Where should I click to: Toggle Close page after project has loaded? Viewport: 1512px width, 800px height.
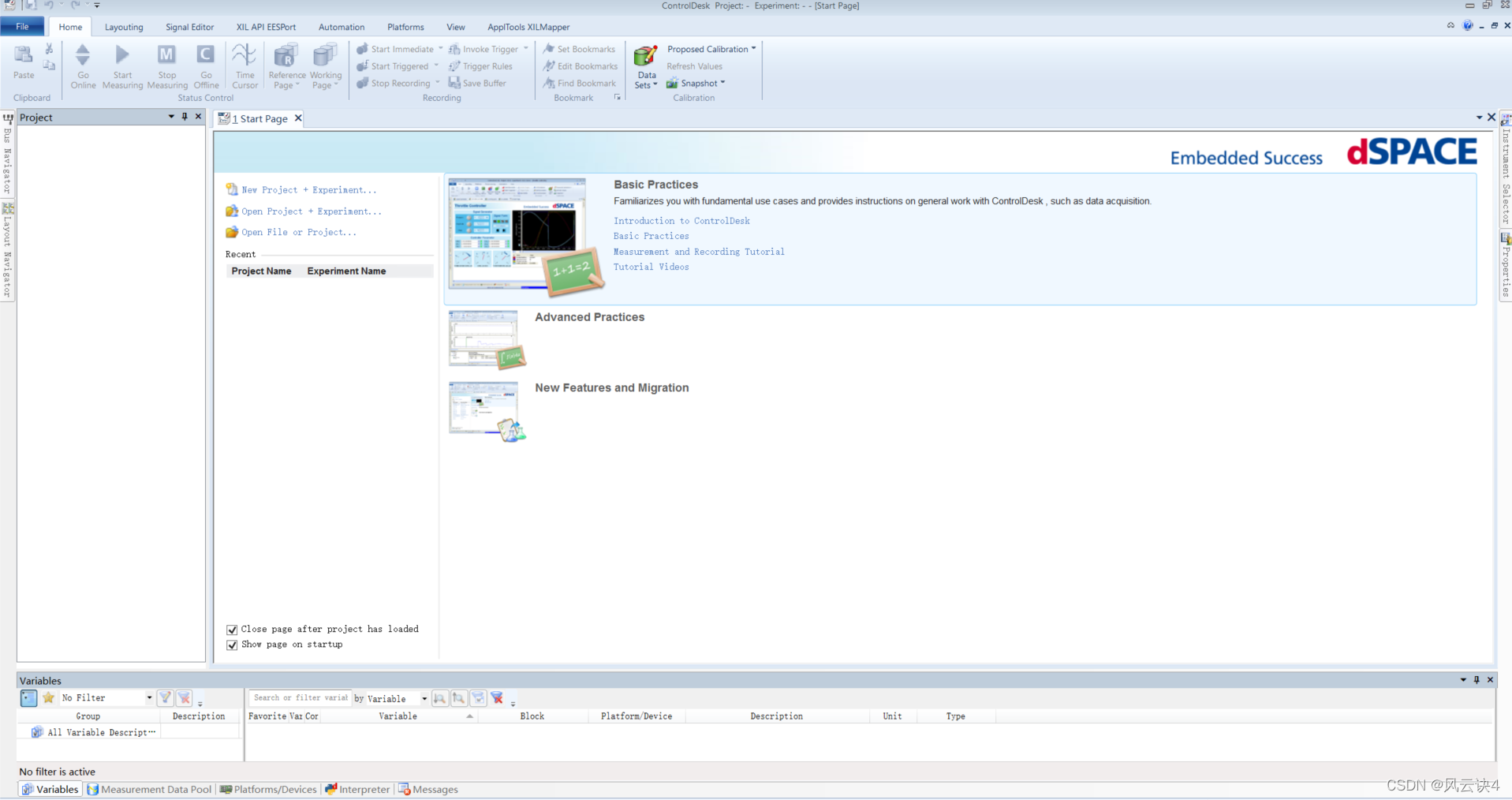coord(232,630)
